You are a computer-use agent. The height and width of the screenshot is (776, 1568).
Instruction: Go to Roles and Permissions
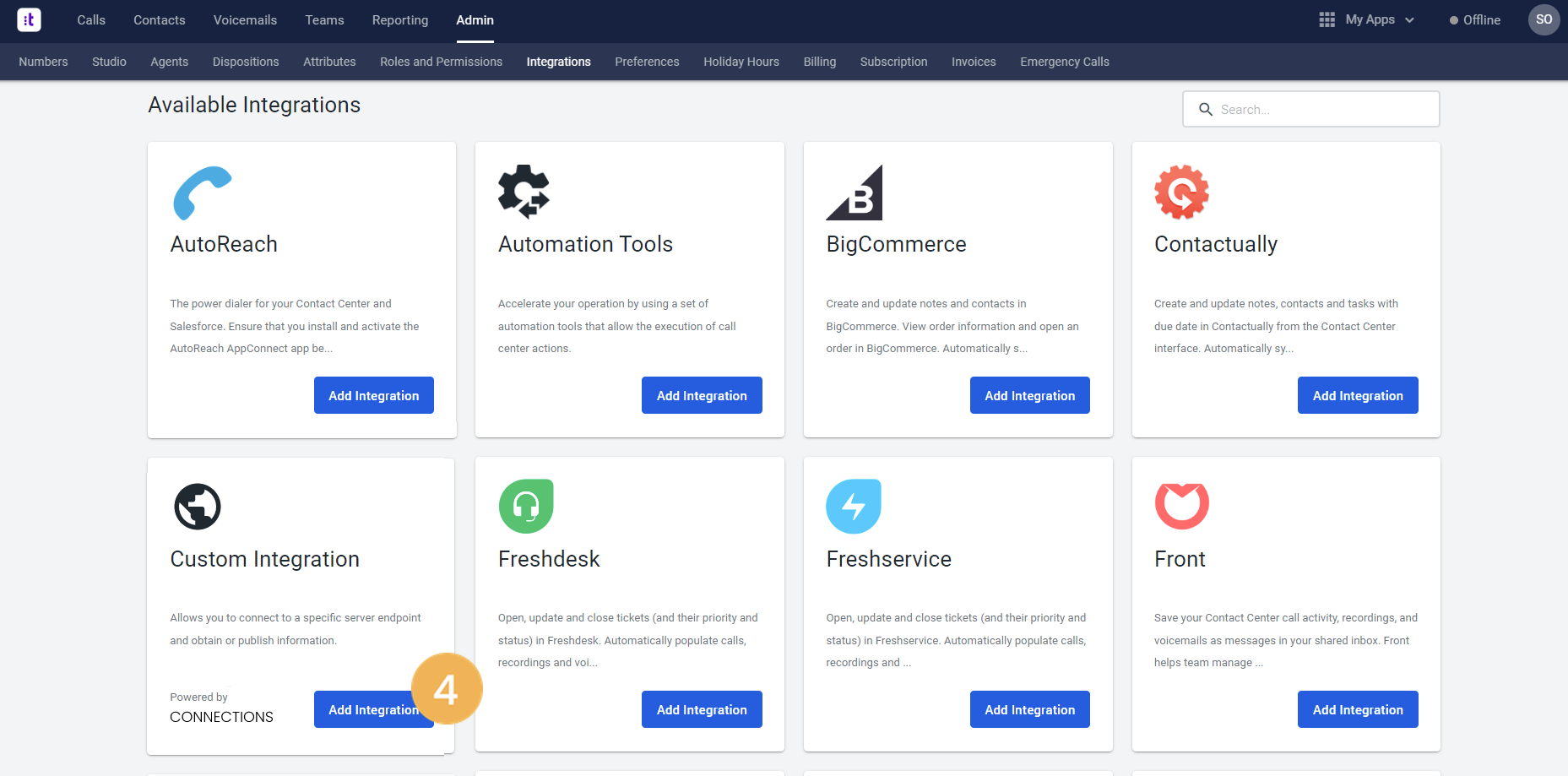[x=441, y=62]
